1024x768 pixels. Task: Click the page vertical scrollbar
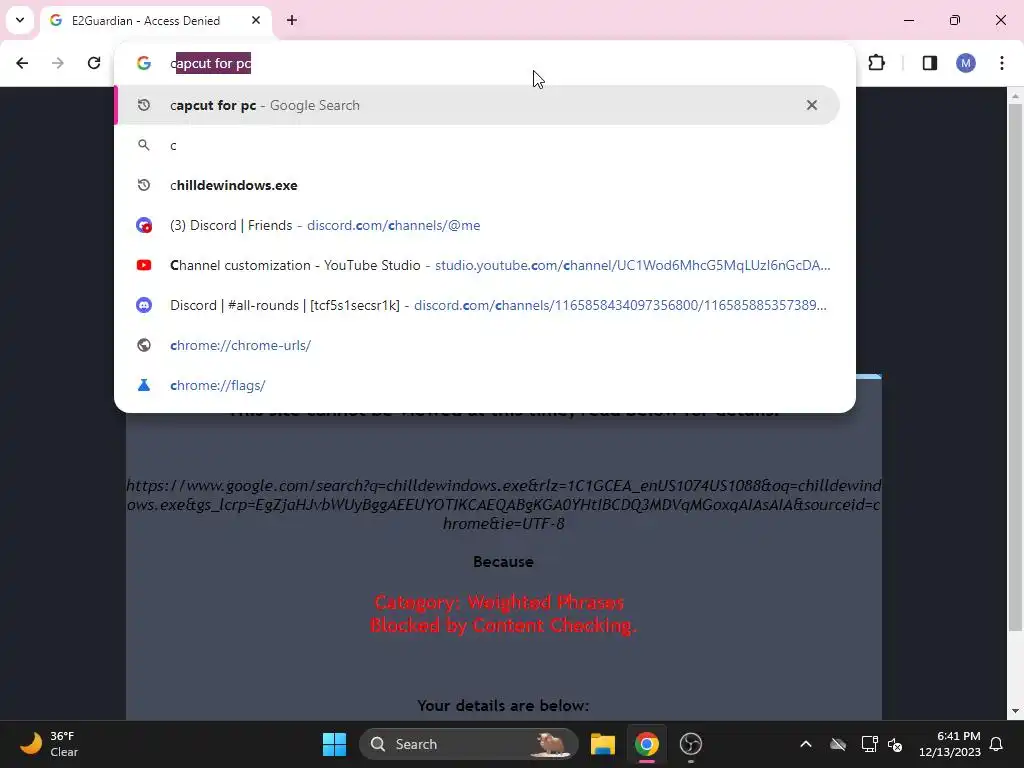(1016, 369)
